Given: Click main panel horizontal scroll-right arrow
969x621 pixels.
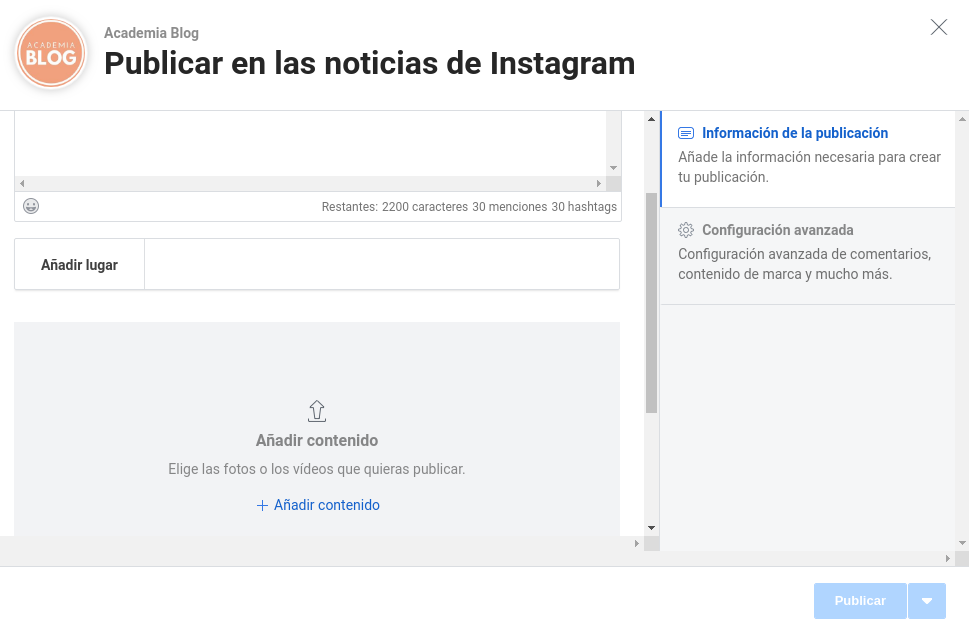Looking at the screenshot, I should point(637,544).
